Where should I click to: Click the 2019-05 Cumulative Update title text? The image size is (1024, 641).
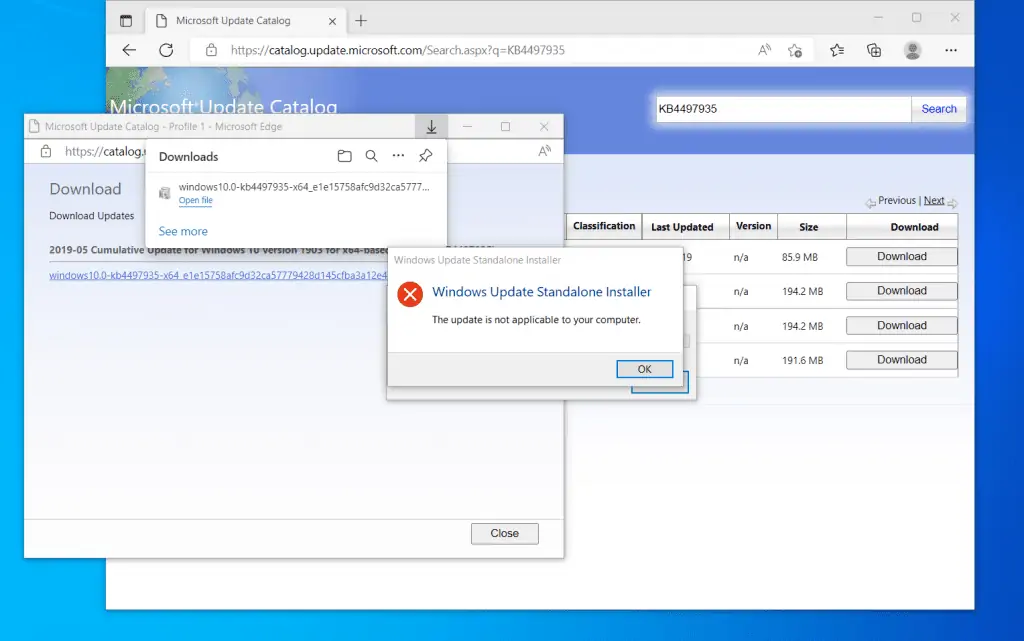pyautogui.click(x=218, y=250)
